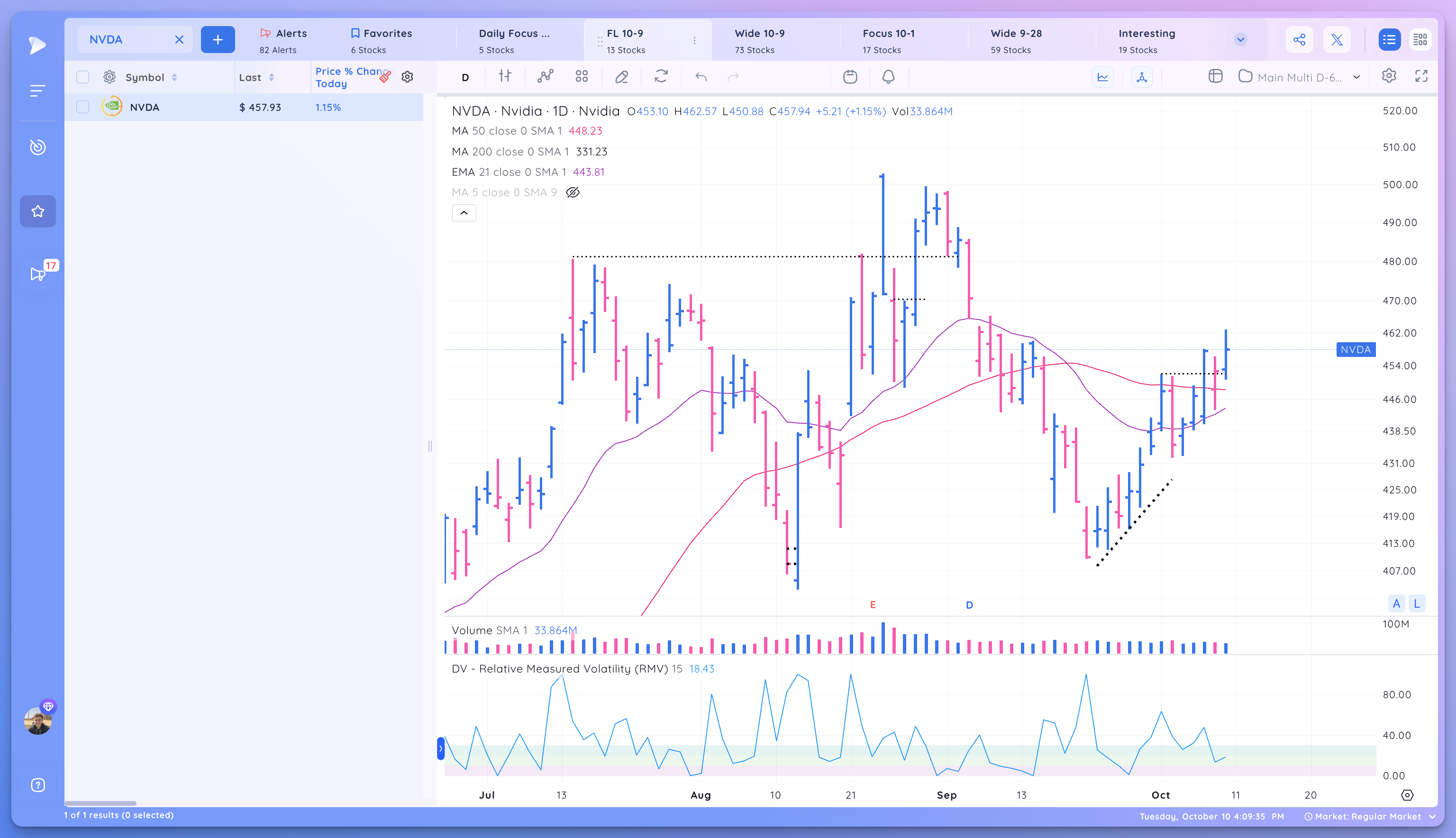Click NVDA symbol in watchlist row
This screenshot has height=838, width=1456.
pos(145,107)
